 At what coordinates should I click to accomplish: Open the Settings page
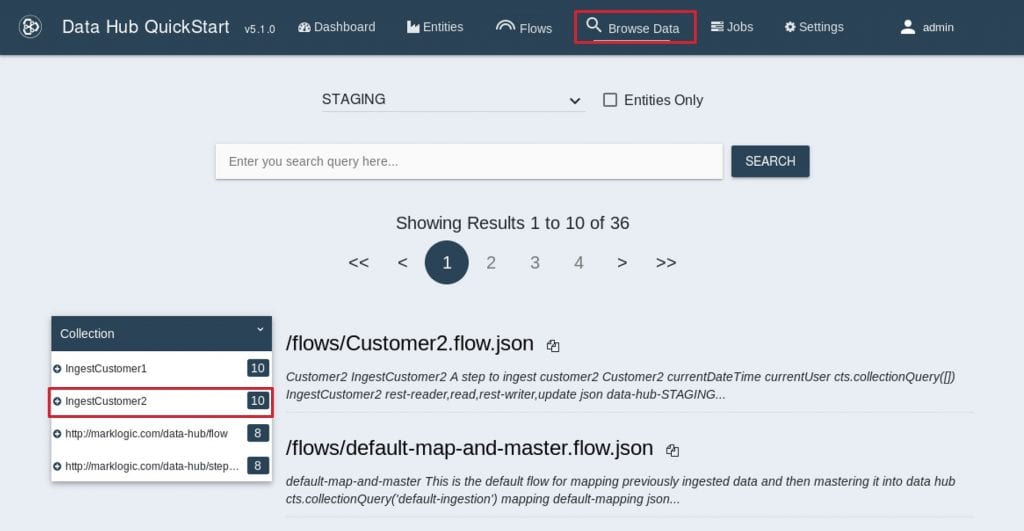[814, 27]
